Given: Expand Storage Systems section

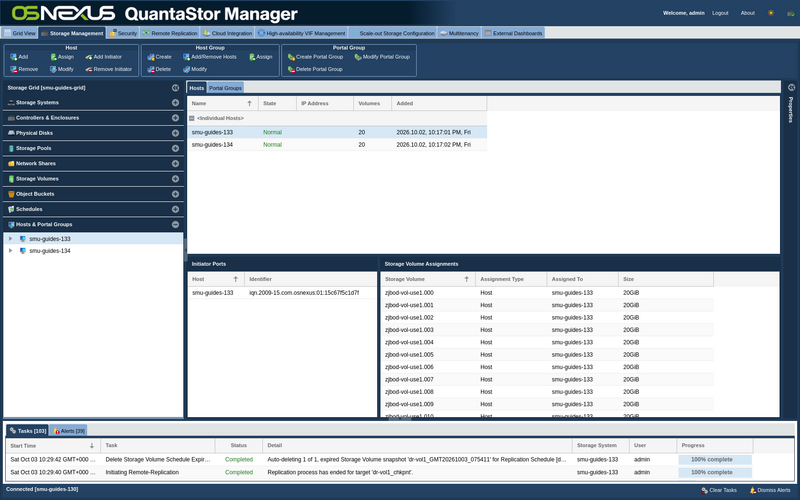Looking at the screenshot, I should click(x=176, y=103).
